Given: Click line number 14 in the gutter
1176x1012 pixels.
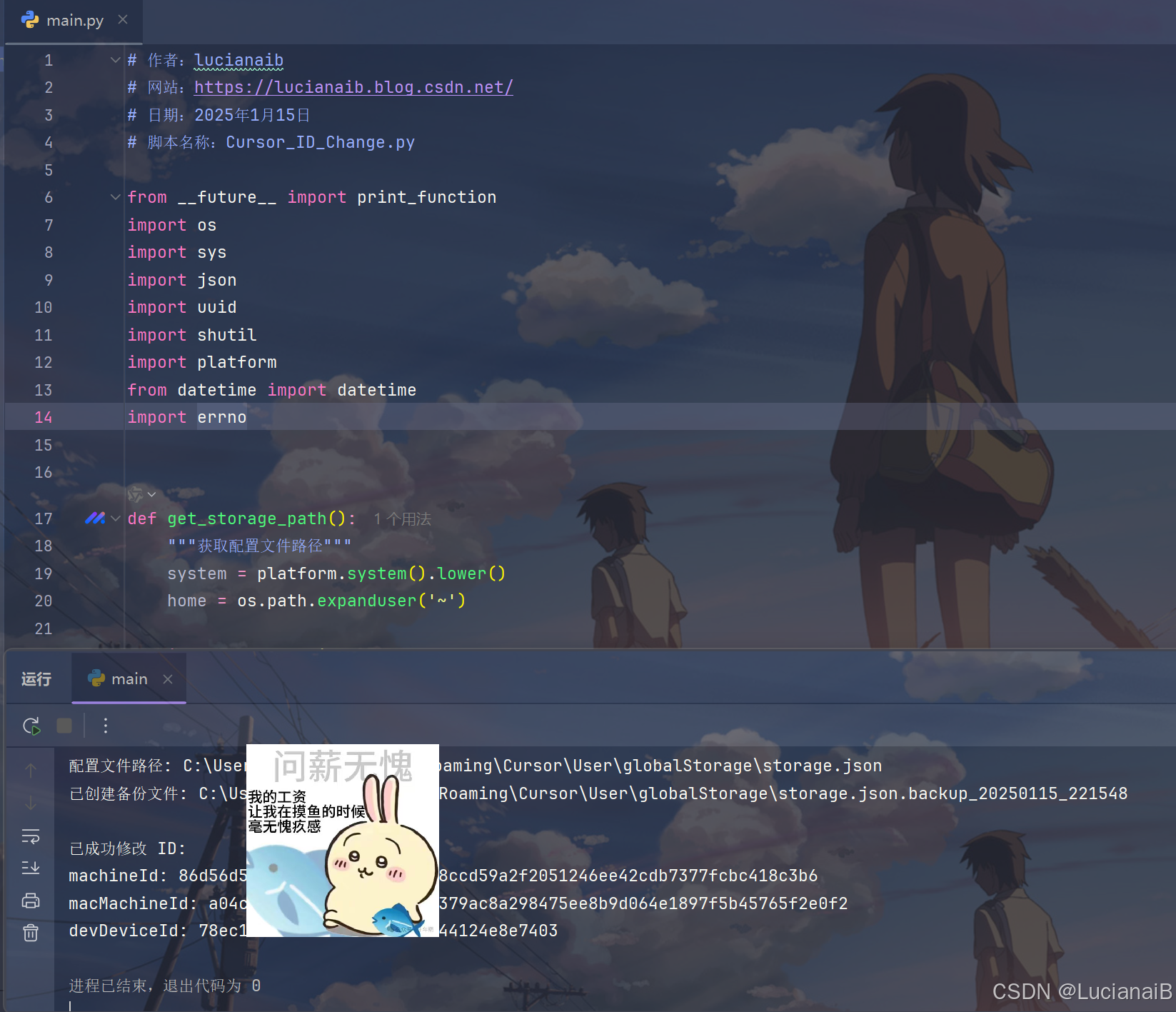Looking at the screenshot, I should pyautogui.click(x=43, y=417).
